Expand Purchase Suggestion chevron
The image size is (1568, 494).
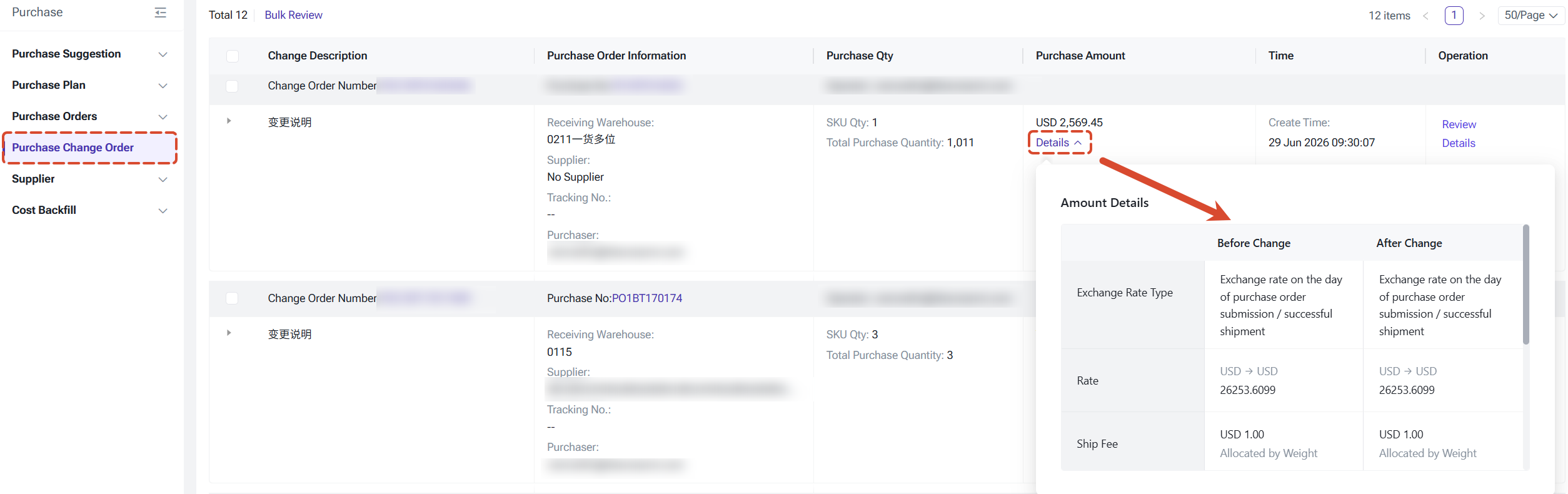pos(163,54)
